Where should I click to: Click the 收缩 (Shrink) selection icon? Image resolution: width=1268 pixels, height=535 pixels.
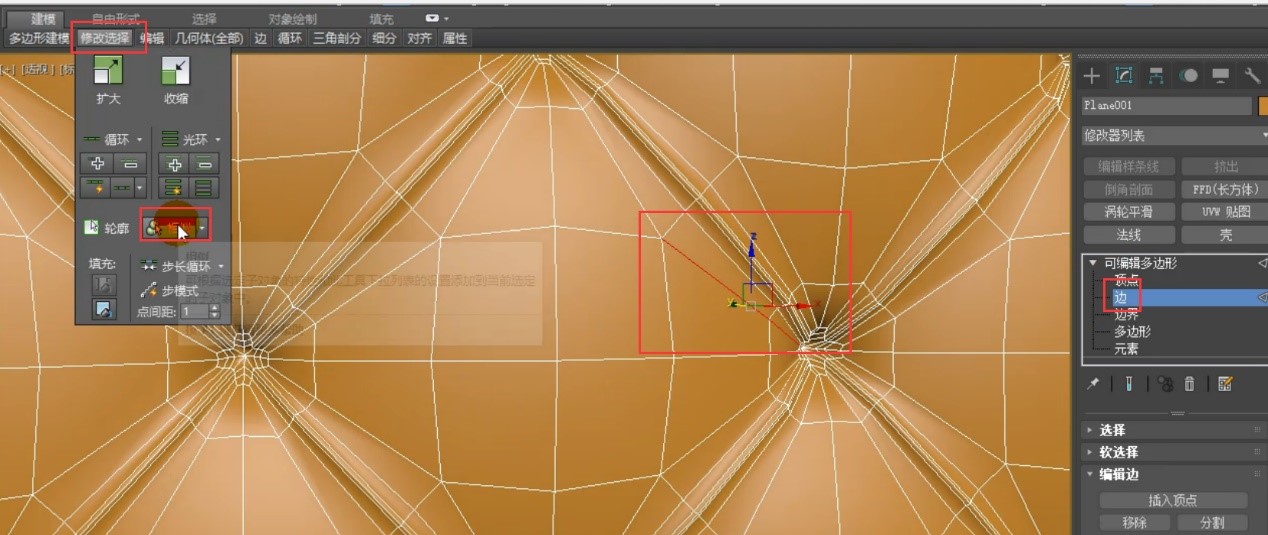(x=176, y=70)
